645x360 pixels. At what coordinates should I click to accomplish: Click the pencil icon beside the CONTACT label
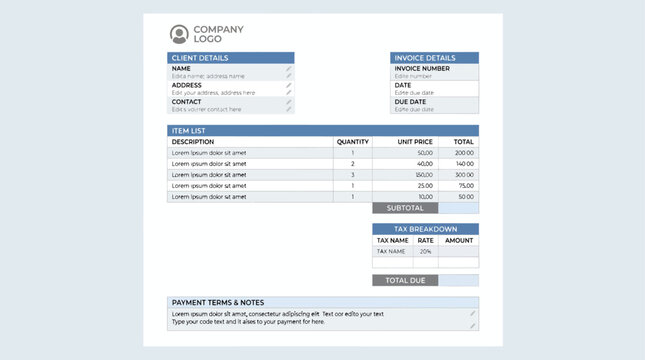point(289,102)
